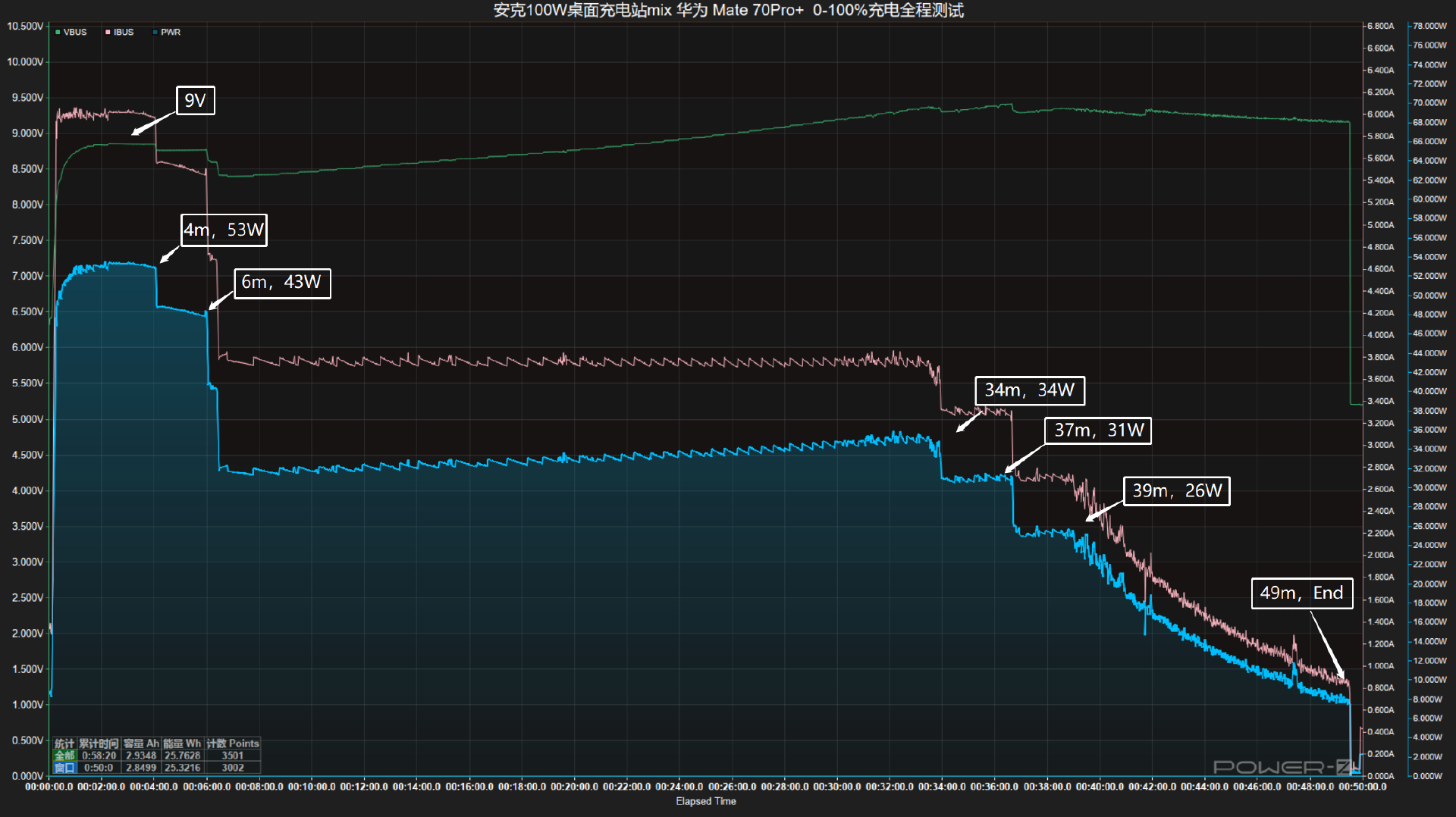Click the 10.500V voltage axis label
The width and height of the screenshot is (1456, 817).
pyautogui.click(x=25, y=26)
